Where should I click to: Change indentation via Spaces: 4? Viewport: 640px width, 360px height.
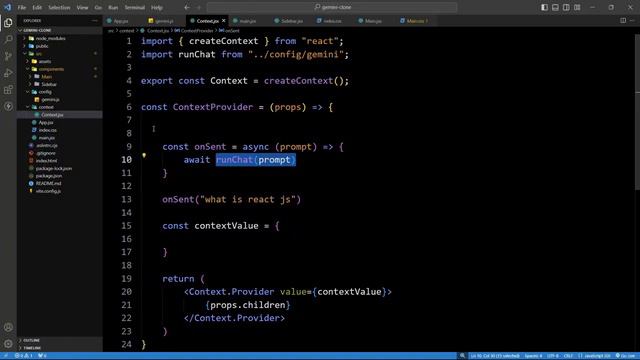[x=533, y=356]
